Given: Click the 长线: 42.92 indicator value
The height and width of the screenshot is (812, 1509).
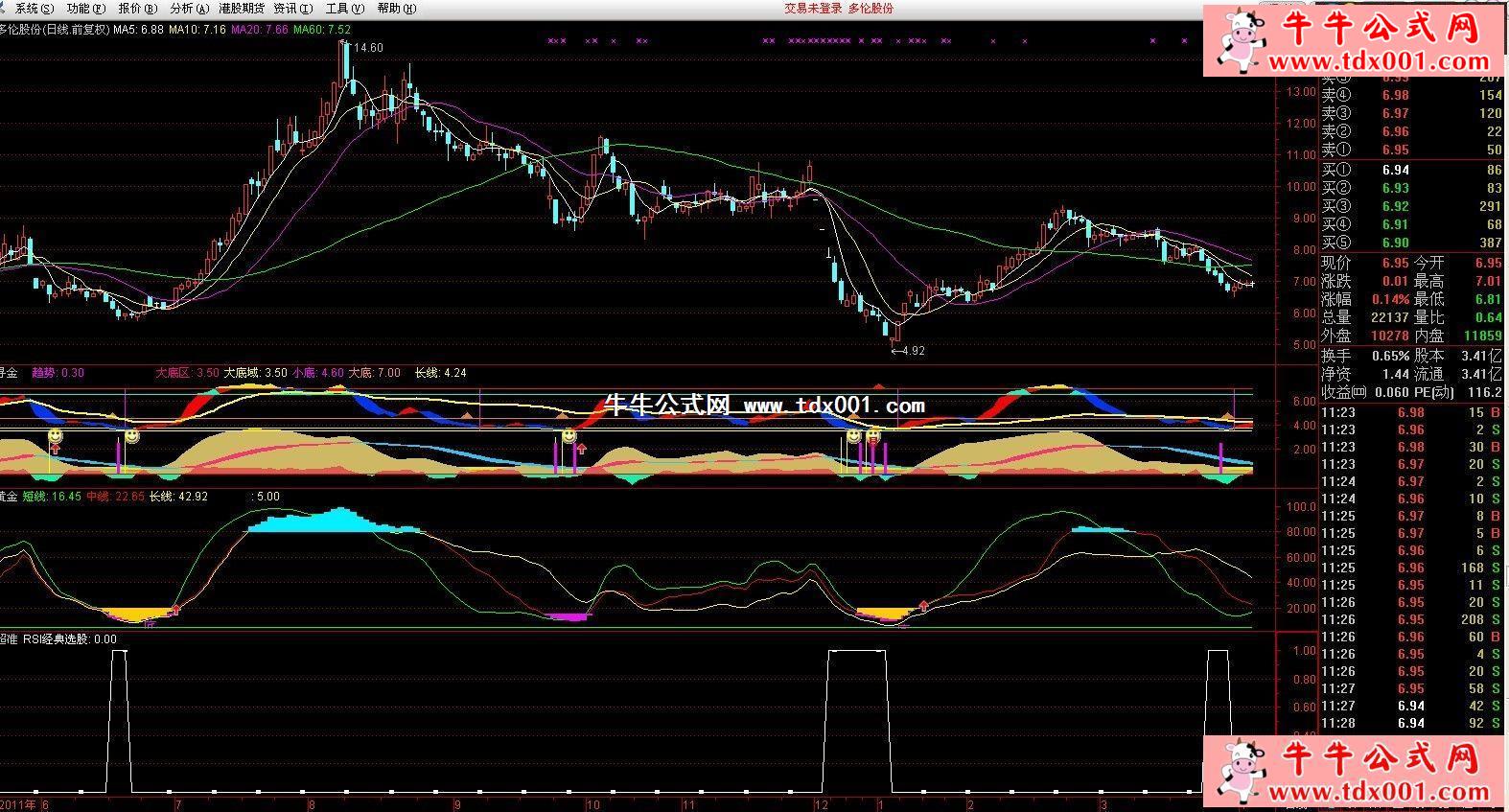Looking at the screenshot, I should pyautogui.click(x=178, y=497).
